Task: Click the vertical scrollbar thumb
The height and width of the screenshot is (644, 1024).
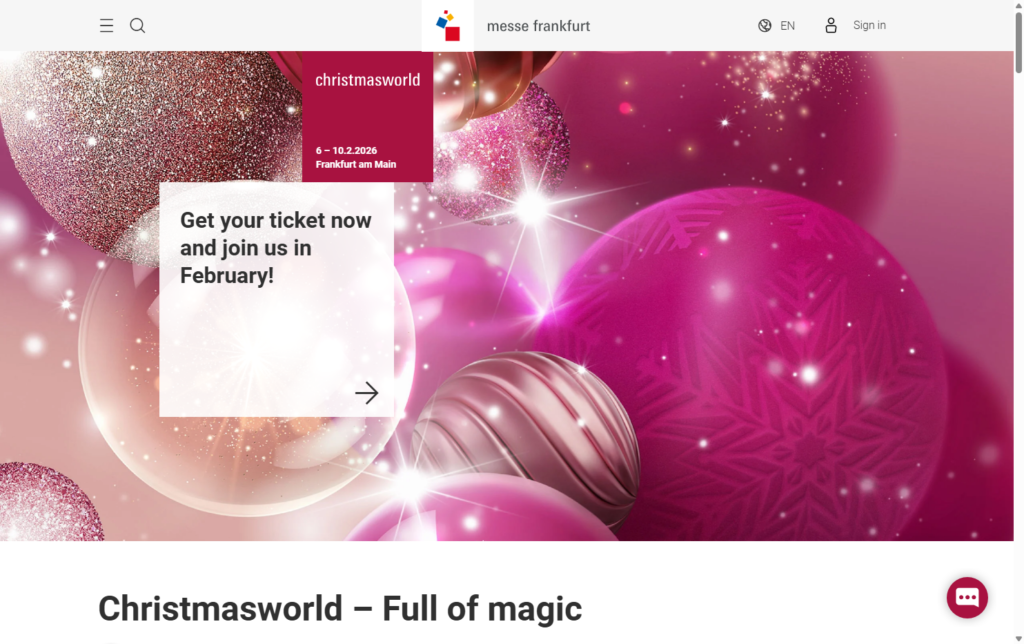Action: (1018, 43)
